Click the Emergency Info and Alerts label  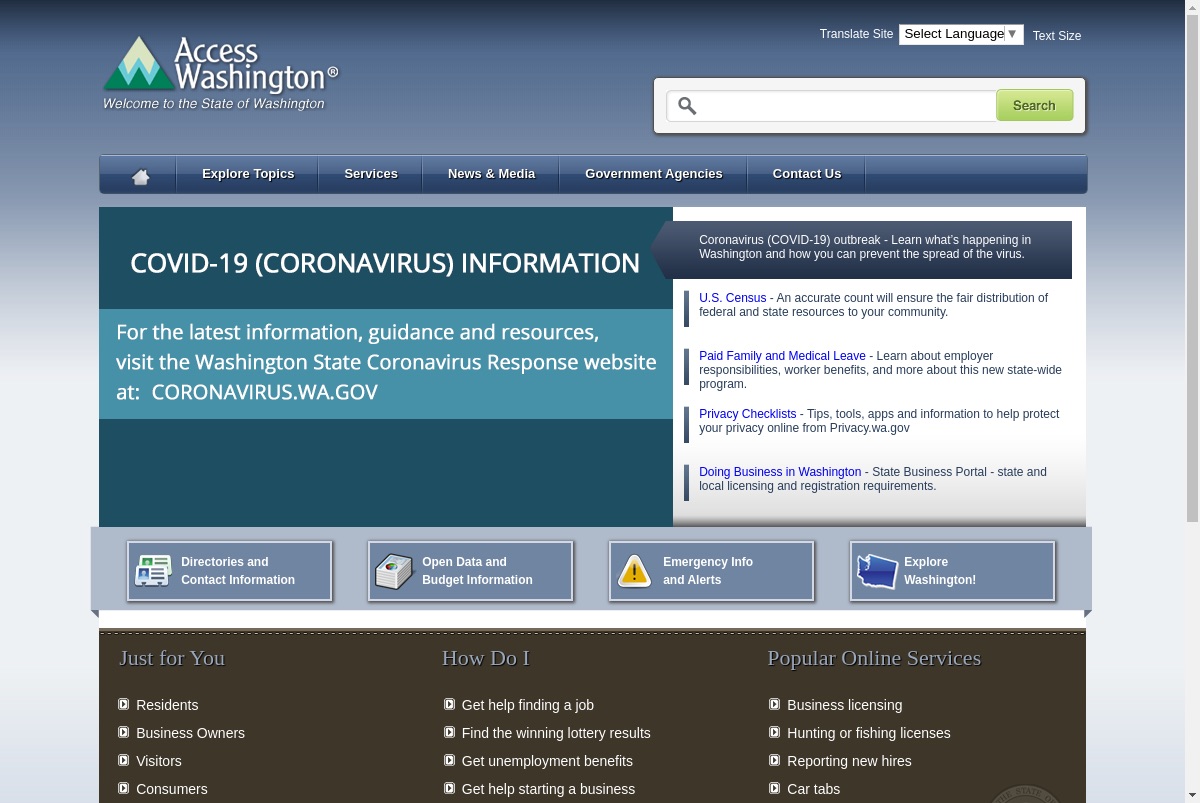tap(708, 571)
